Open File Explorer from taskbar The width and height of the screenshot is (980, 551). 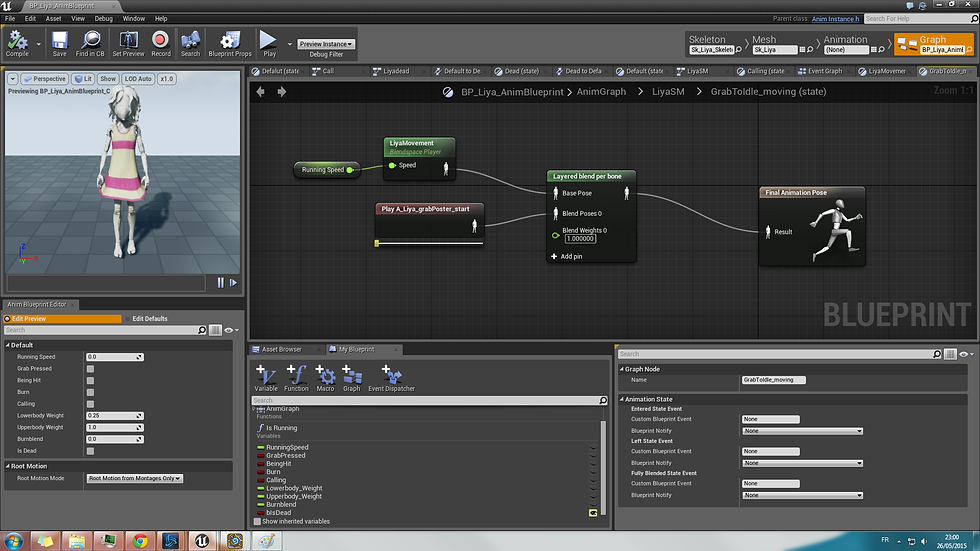78,541
